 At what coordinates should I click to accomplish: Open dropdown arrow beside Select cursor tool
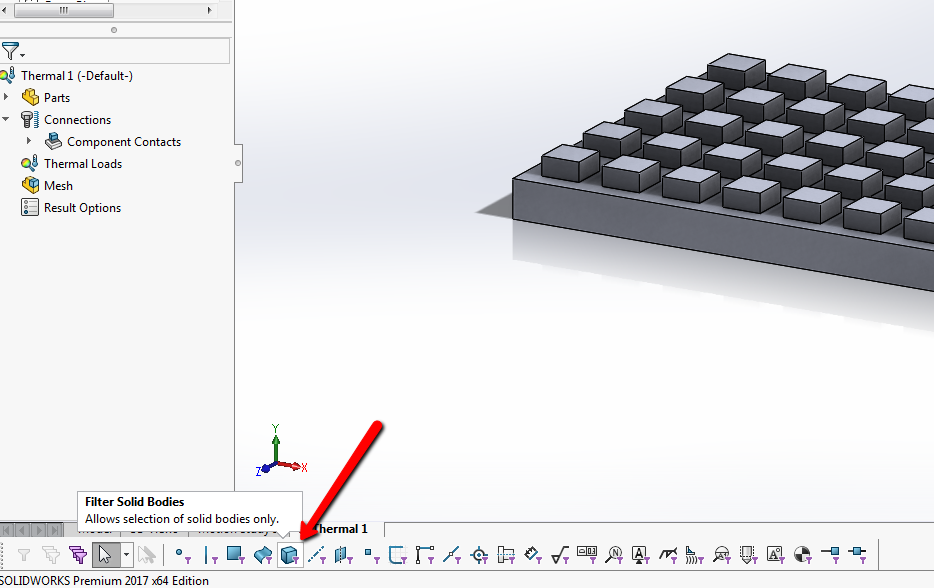(126, 555)
